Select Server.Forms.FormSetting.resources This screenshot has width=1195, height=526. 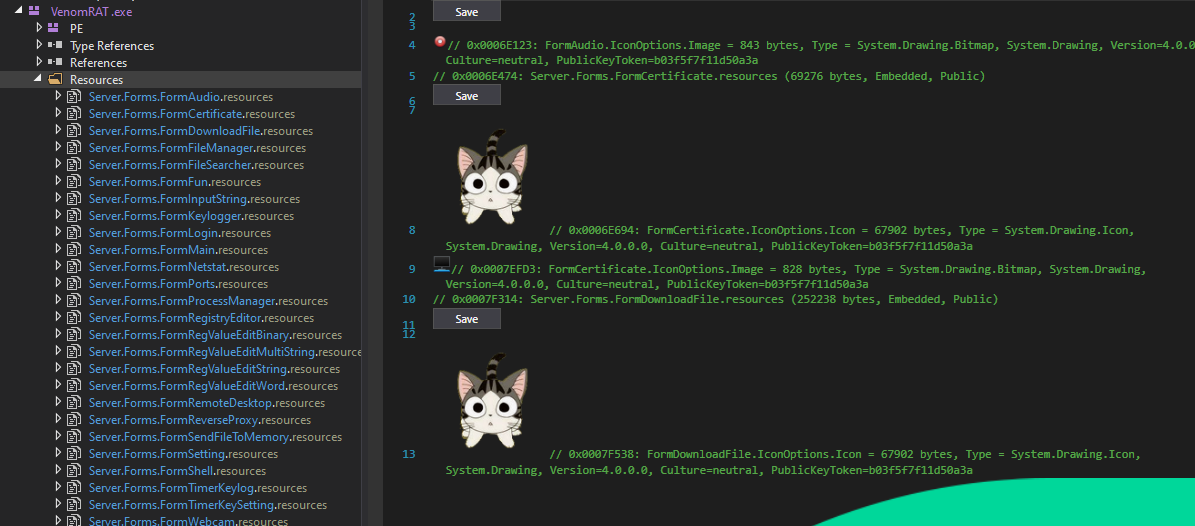183,454
